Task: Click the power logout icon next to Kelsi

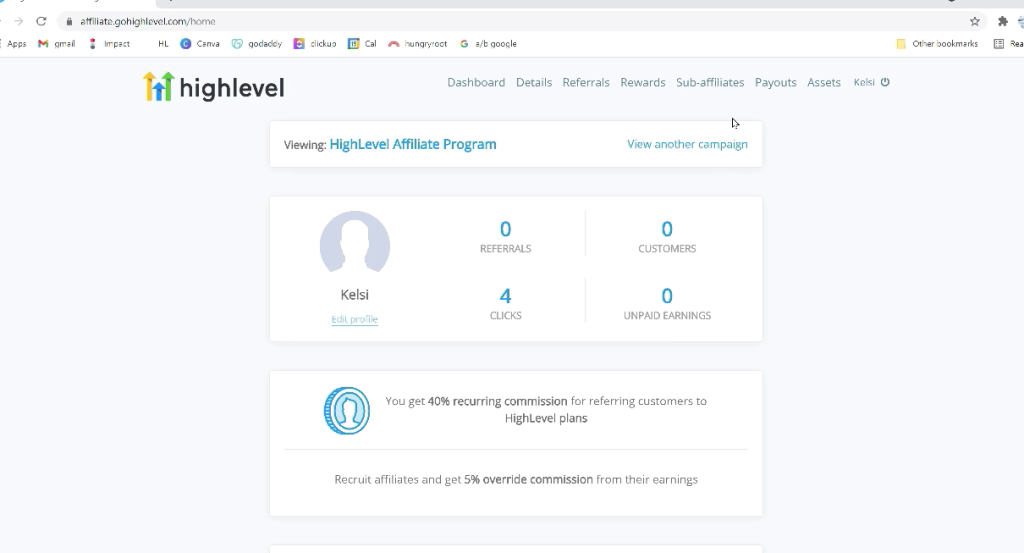Action: (885, 82)
